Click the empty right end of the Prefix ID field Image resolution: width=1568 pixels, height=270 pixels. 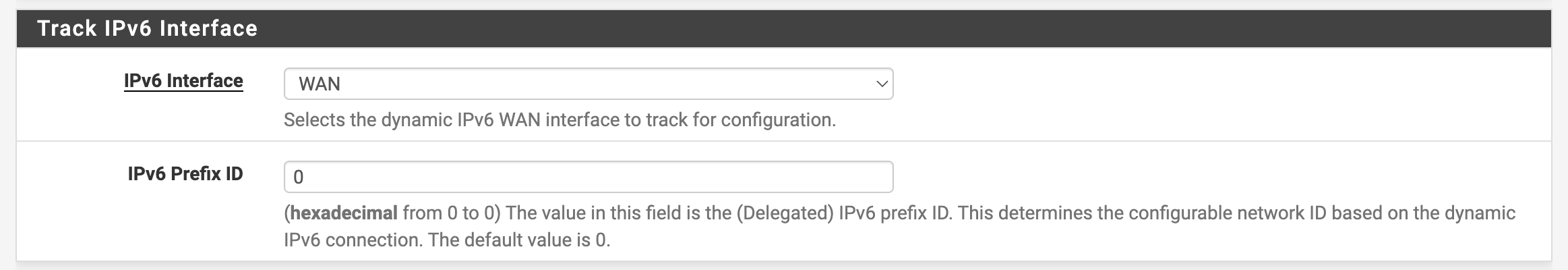pyautogui.click(x=843, y=177)
